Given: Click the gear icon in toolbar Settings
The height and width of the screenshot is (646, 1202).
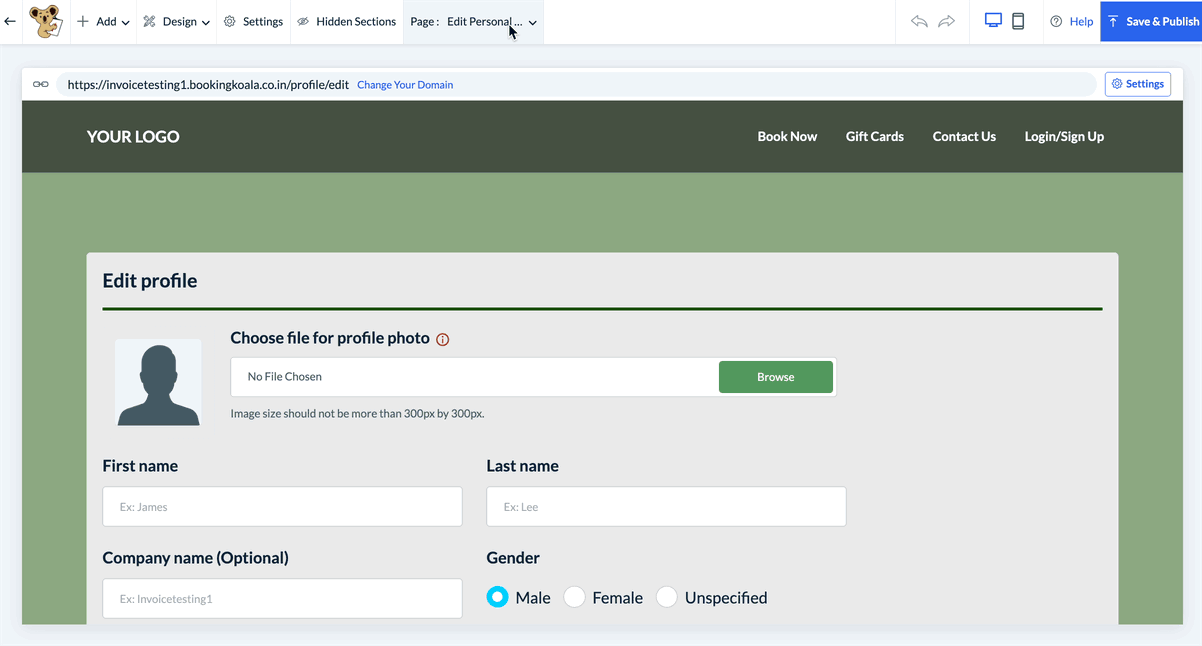Looking at the screenshot, I should point(230,21).
